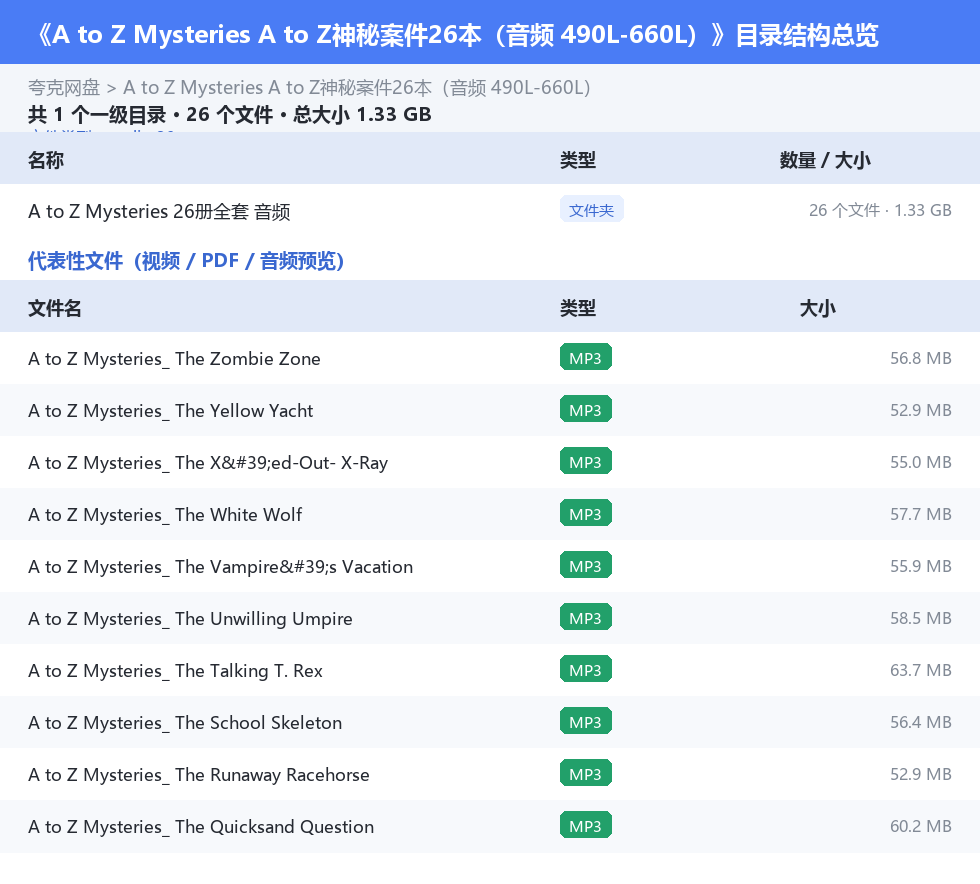Click the 60.2 MB size value
This screenshot has width=980, height=884.
(921, 825)
